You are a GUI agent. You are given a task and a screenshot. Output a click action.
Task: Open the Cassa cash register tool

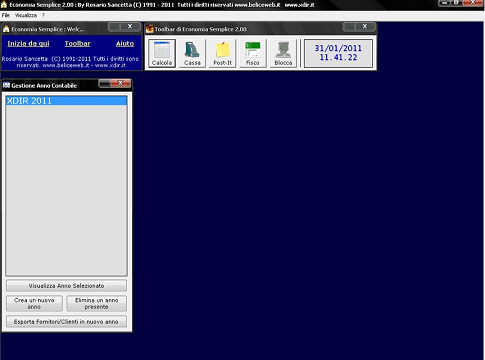(x=192, y=53)
